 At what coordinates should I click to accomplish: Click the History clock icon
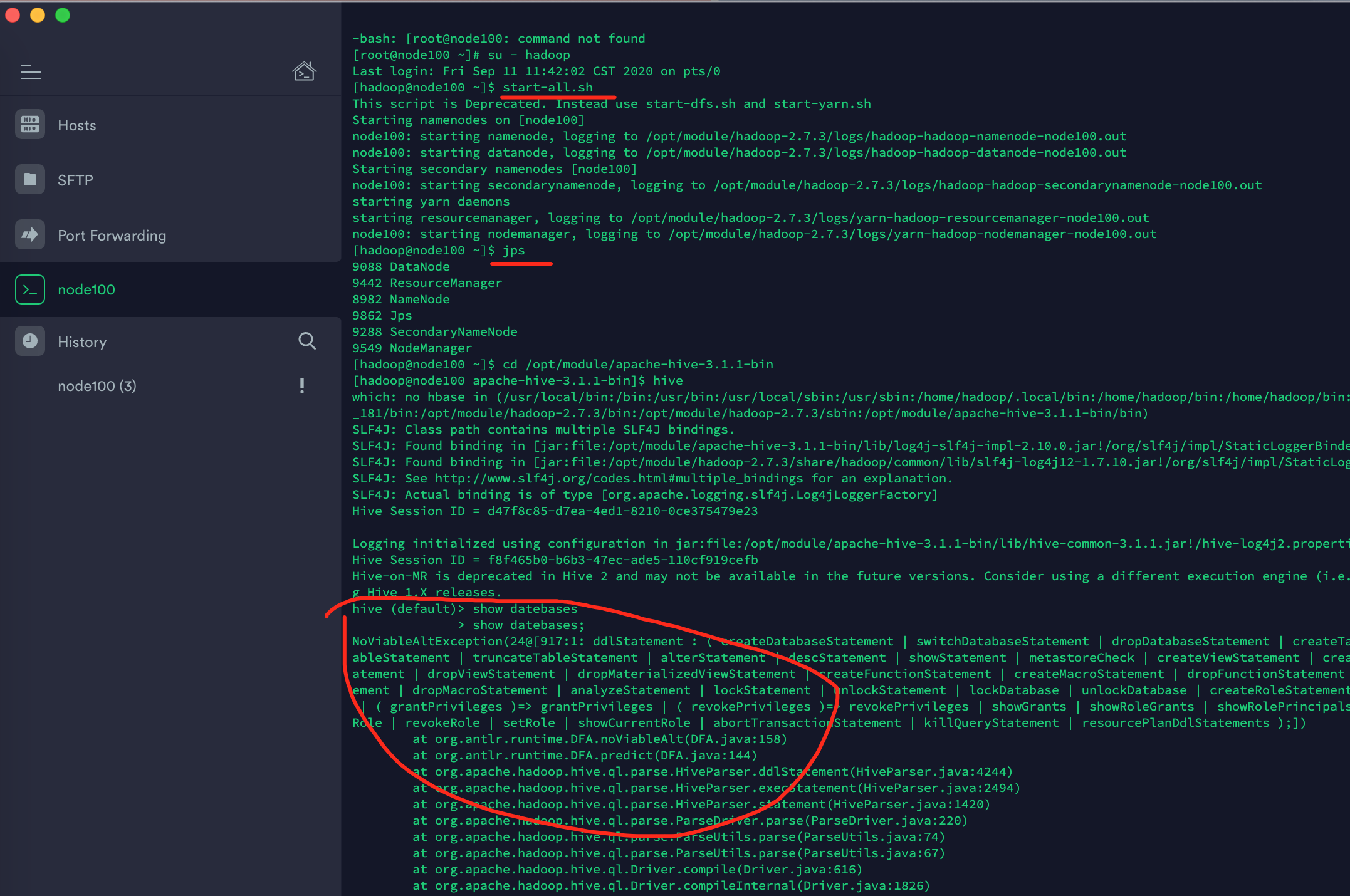(x=29, y=341)
